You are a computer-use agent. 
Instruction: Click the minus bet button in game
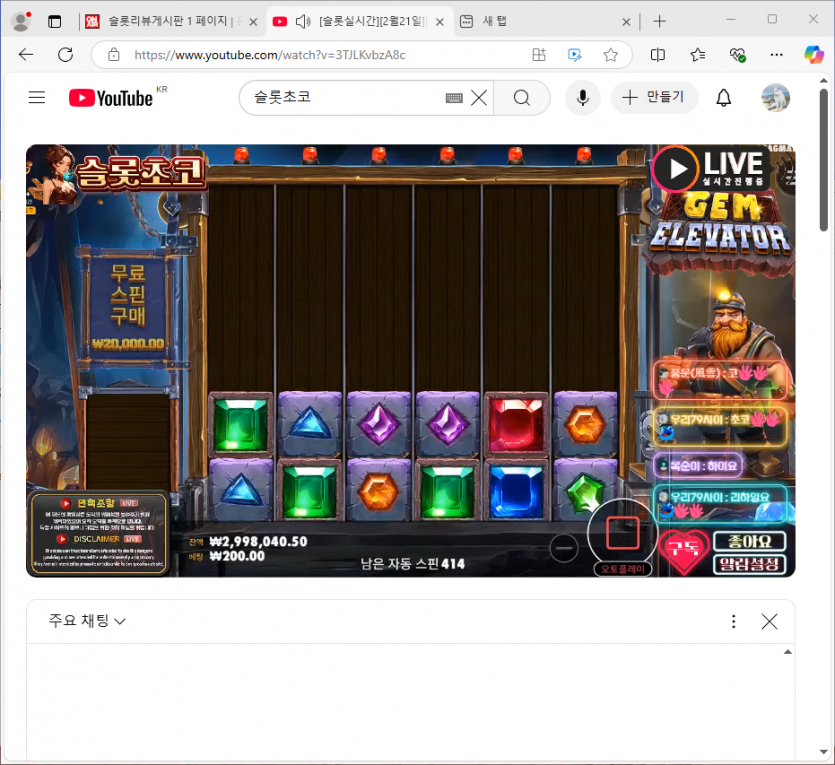563,548
